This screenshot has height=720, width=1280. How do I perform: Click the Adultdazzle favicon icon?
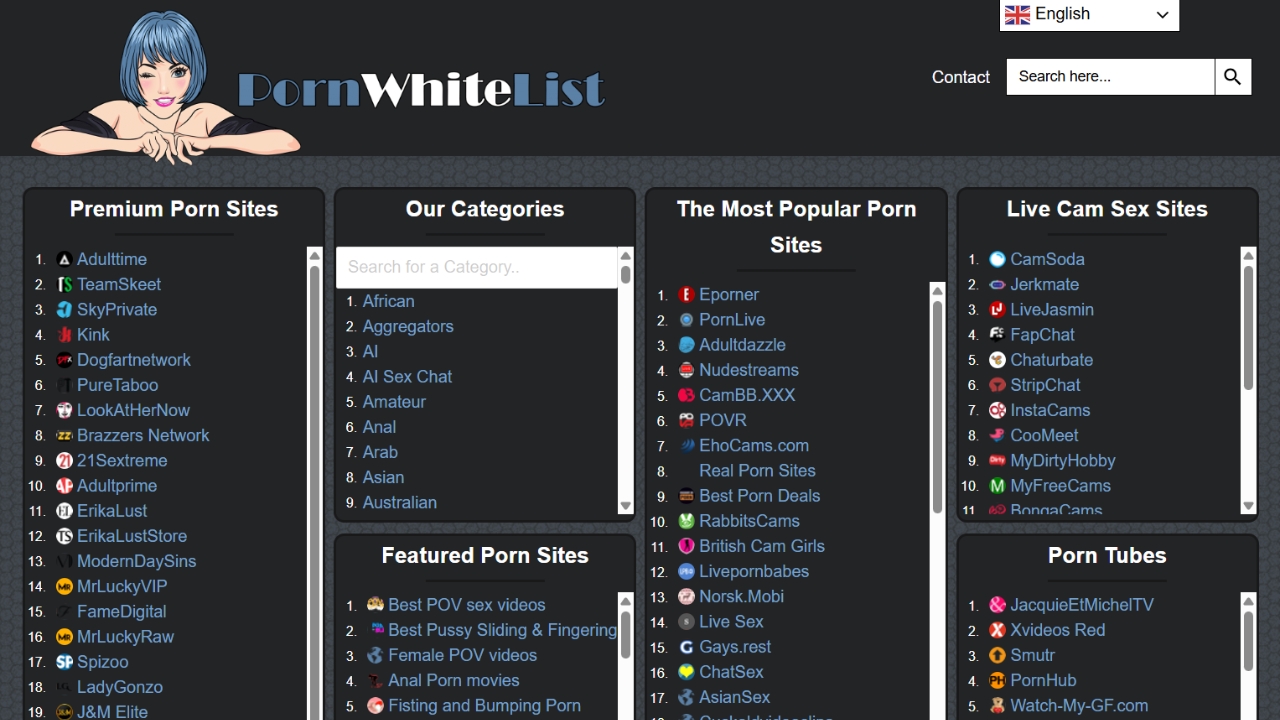point(686,345)
